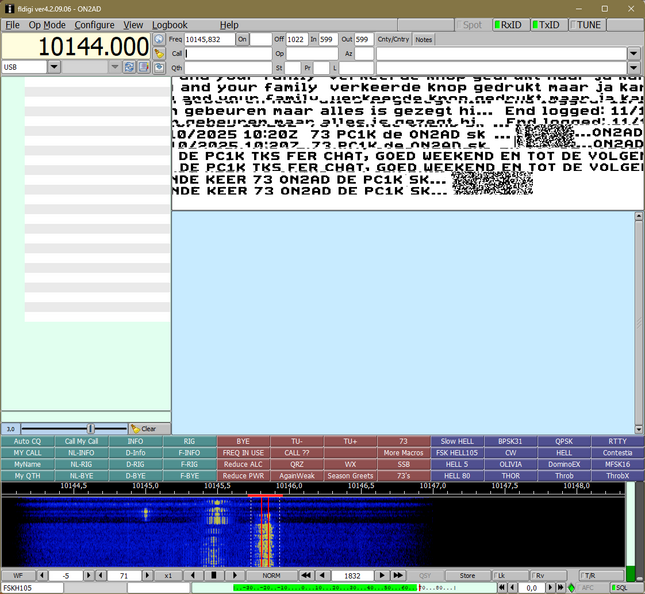
Task: Toggle the TxID indicator button
Action: point(546,25)
